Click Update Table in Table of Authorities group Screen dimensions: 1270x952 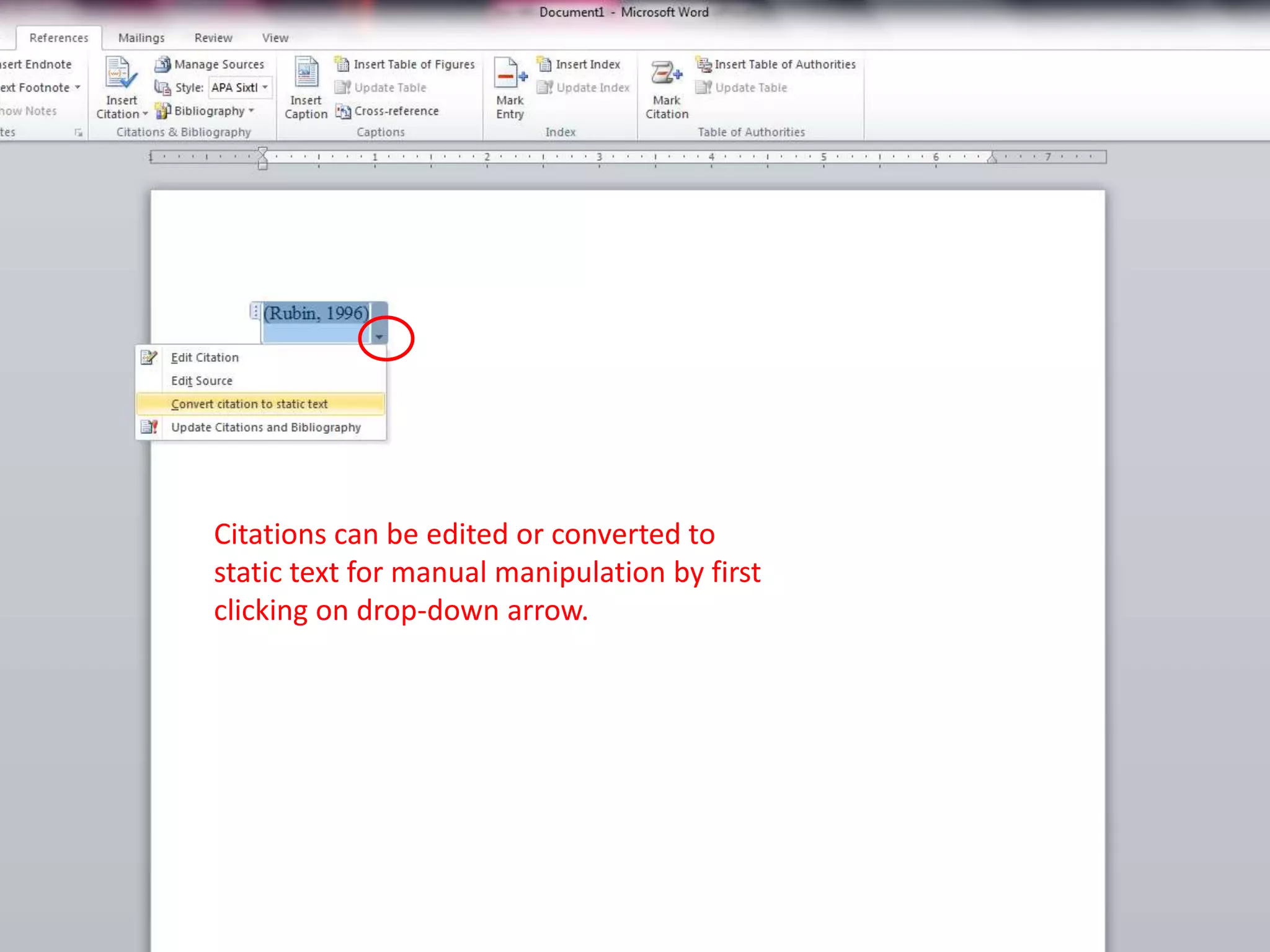coord(742,87)
